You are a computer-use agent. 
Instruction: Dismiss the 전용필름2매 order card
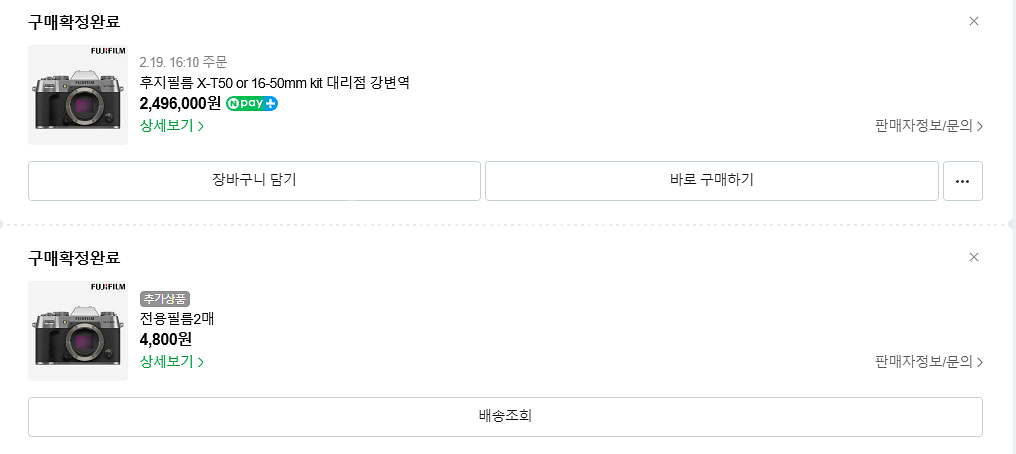pyautogui.click(x=974, y=257)
